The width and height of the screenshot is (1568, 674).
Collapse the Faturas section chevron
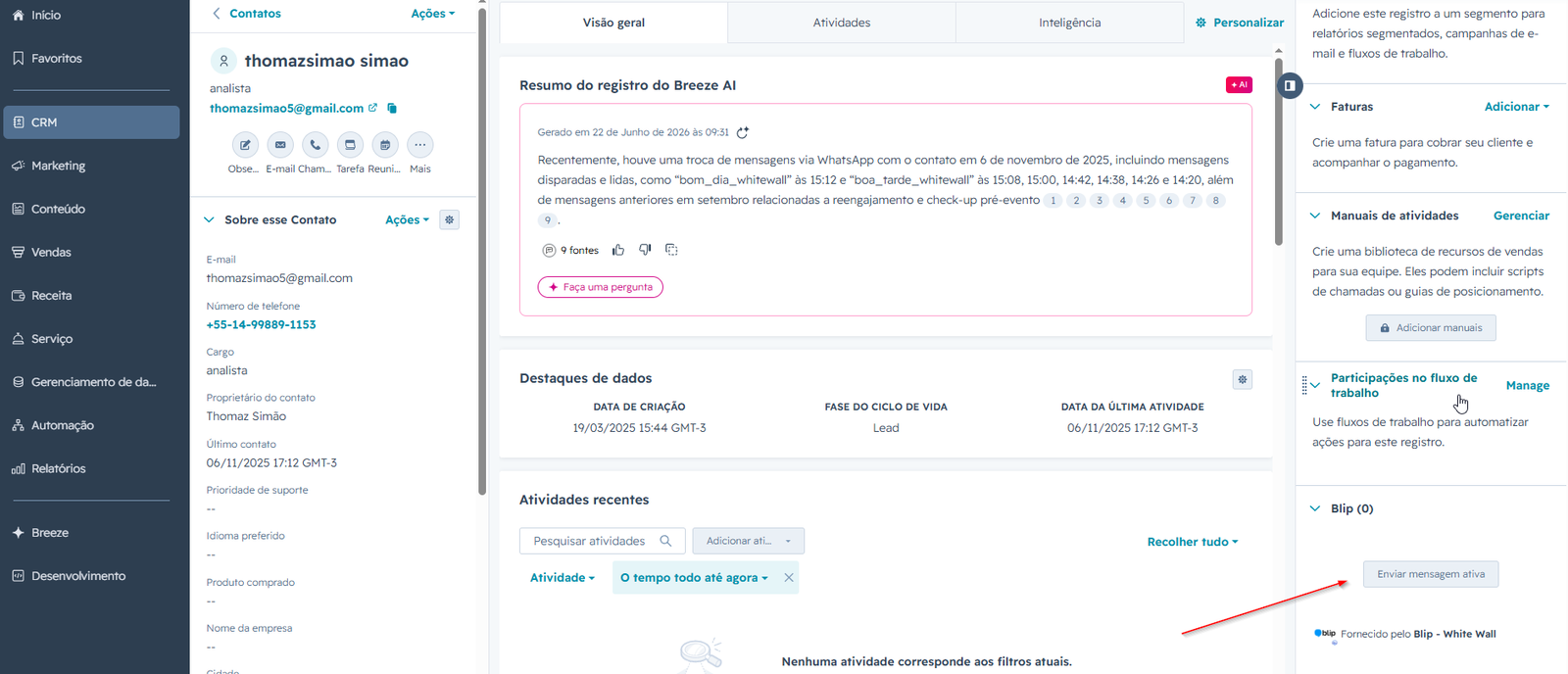tap(1315, 107)
